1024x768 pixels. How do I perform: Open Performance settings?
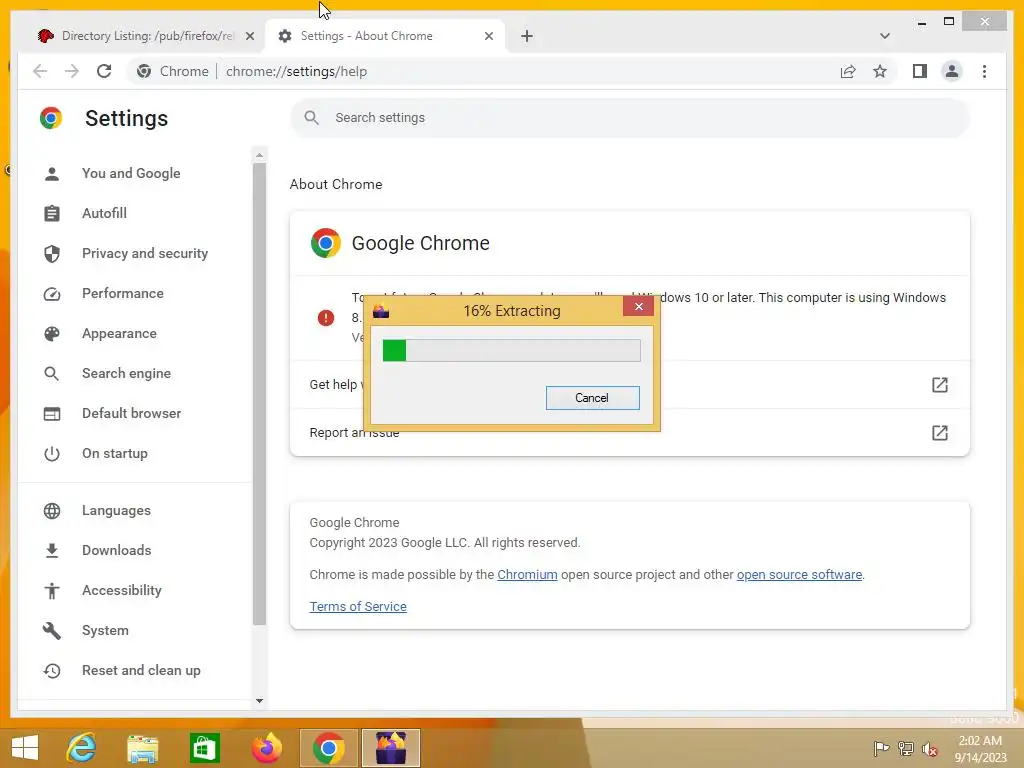(x=122, y=293)
